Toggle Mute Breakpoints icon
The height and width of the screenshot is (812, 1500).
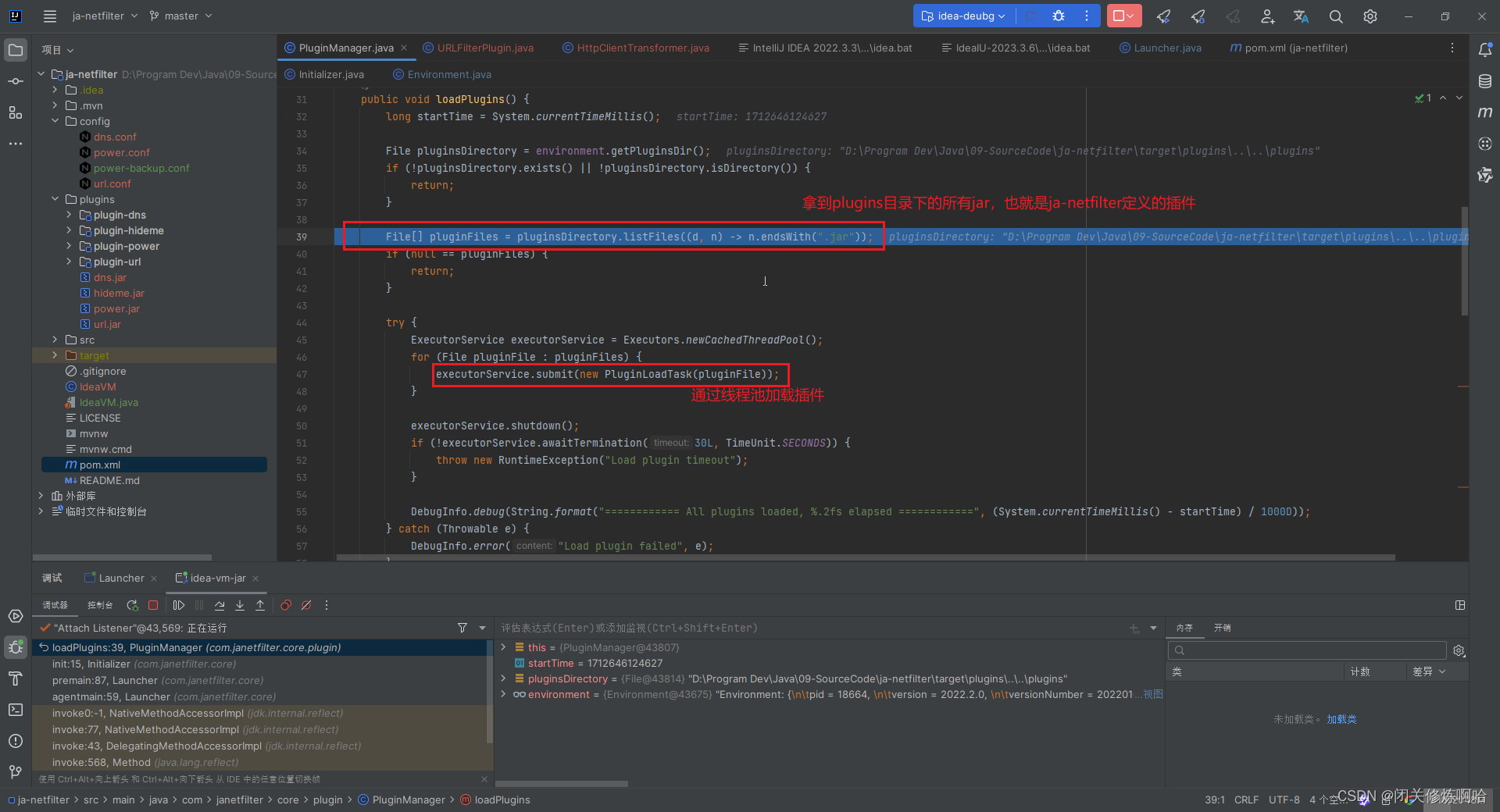pos(306,605)
